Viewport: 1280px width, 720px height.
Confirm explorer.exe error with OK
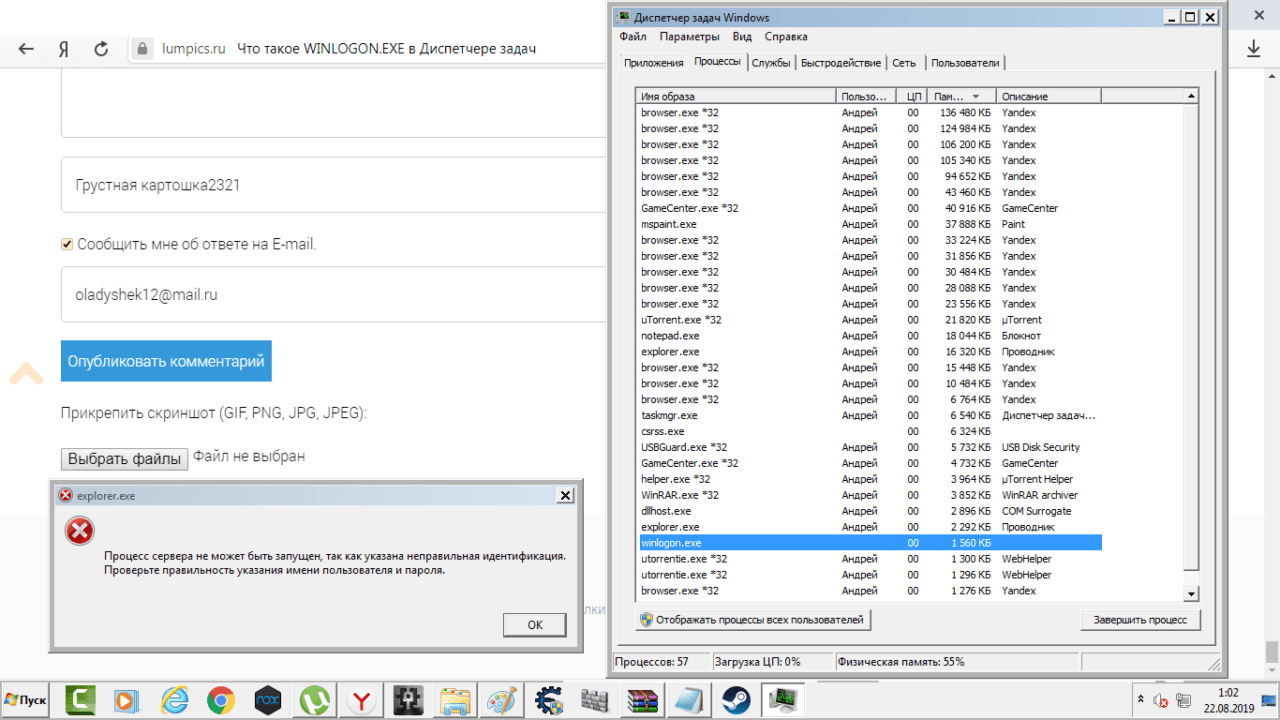click(534, 624)
